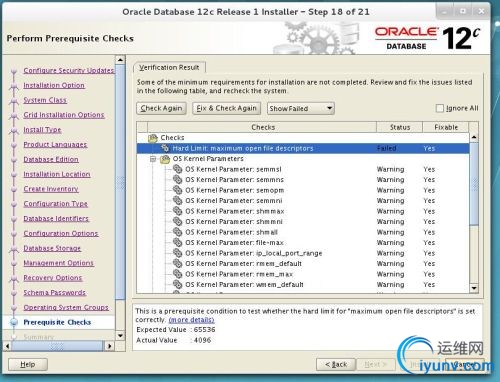
Task: Click the gear icon beside rmem_max parameter
Action: click(177, 274)
